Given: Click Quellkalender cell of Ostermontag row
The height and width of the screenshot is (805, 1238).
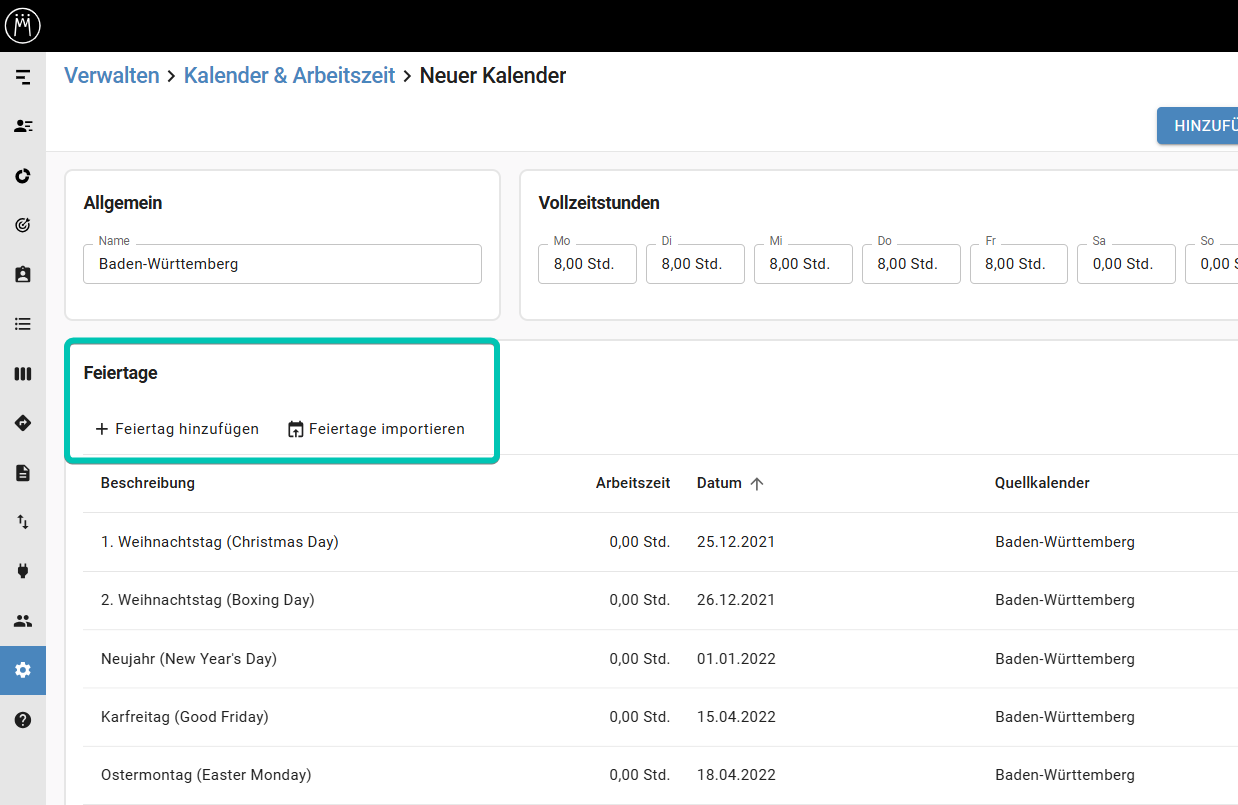Looking at the screenshot, I should coord(1065,775).
